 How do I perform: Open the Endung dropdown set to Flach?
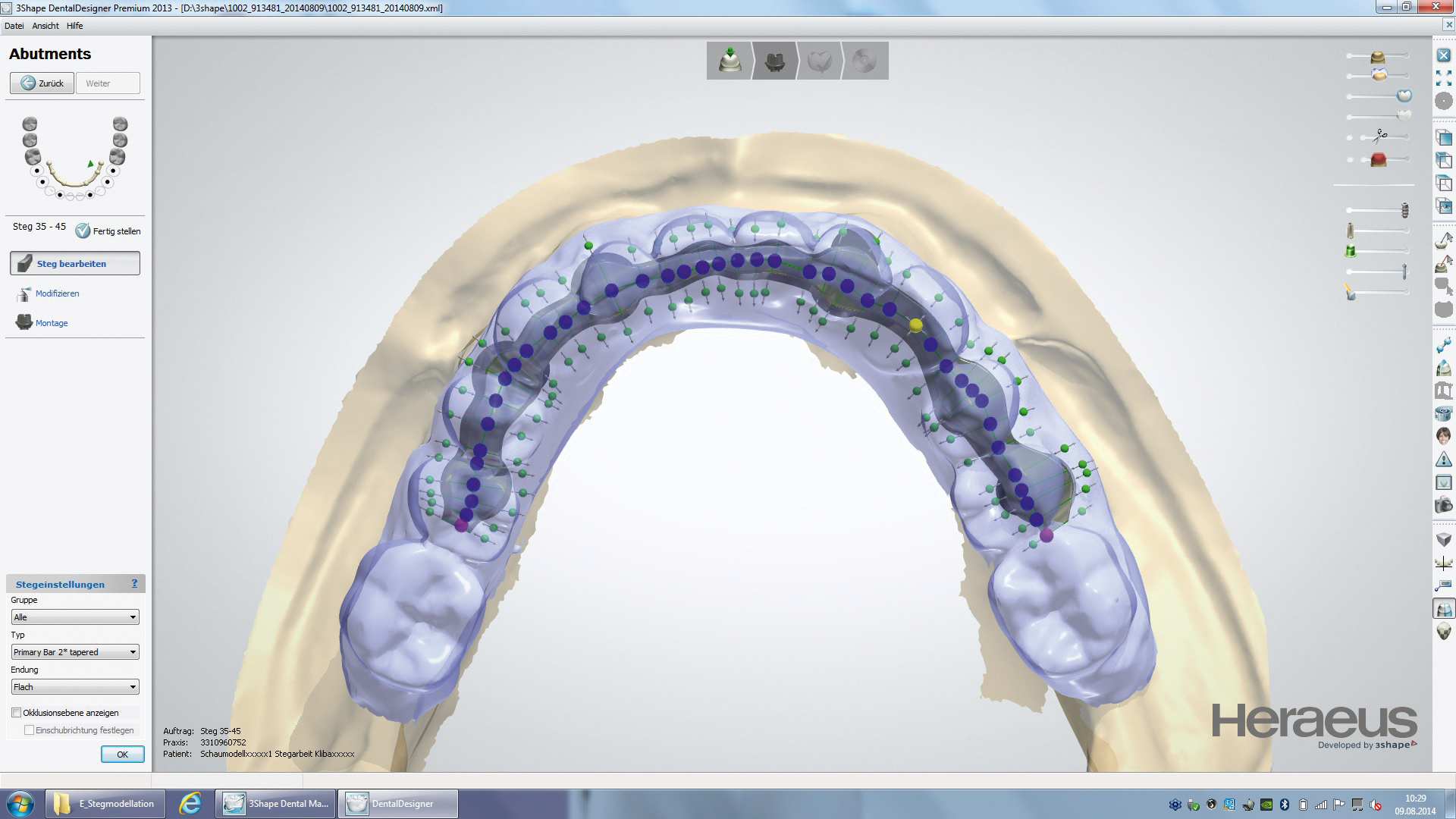(75, 687)
